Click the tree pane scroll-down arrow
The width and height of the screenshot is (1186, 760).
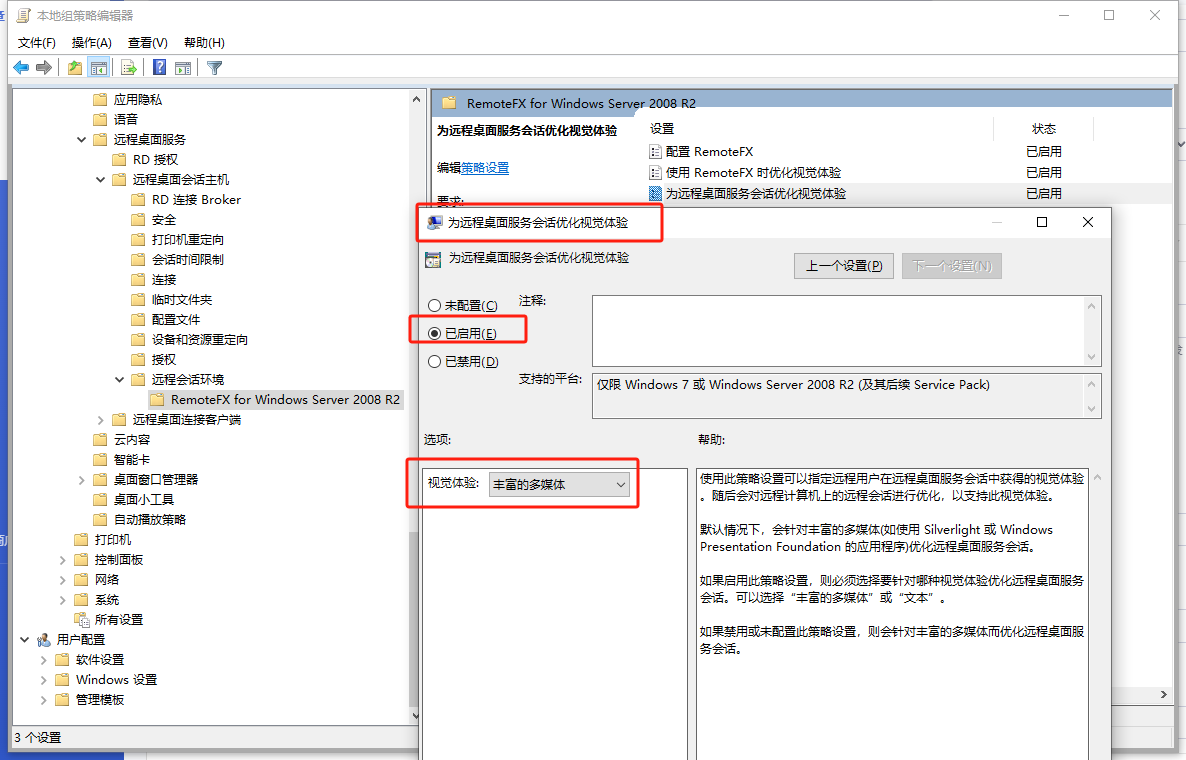pos(415,715)
